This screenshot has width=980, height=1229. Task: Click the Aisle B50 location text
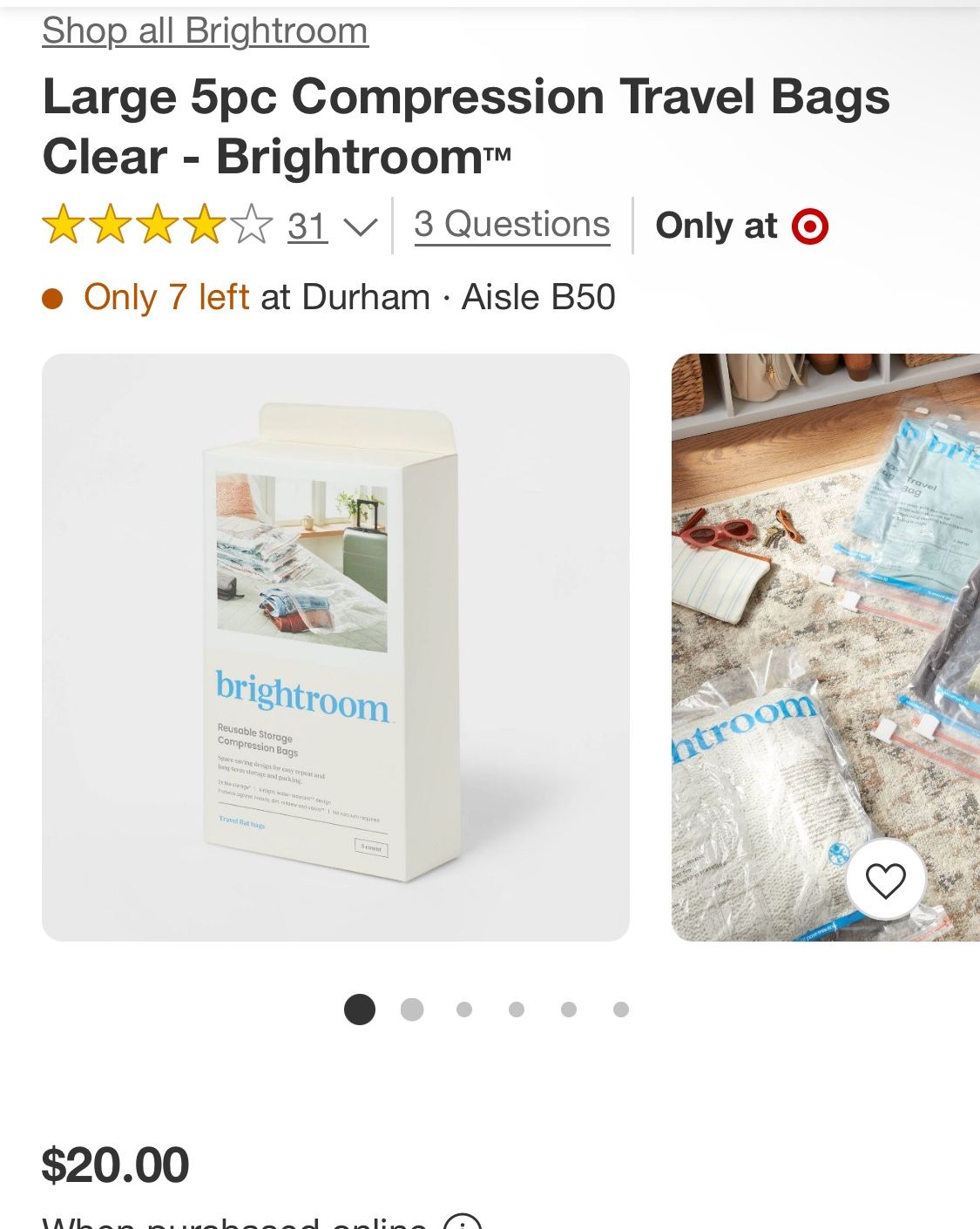538,298
